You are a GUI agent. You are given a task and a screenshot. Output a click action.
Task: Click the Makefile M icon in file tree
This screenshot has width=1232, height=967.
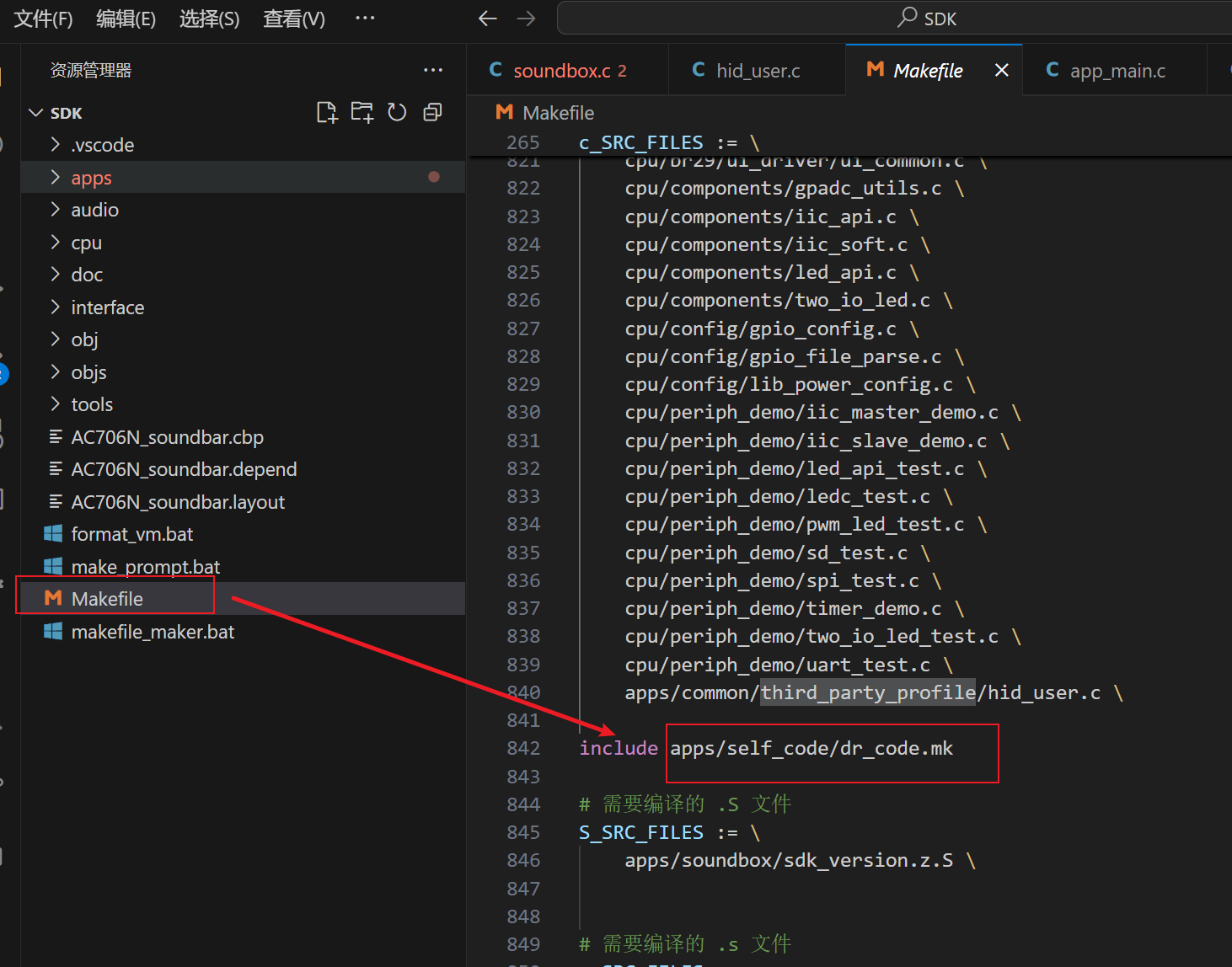53,598
